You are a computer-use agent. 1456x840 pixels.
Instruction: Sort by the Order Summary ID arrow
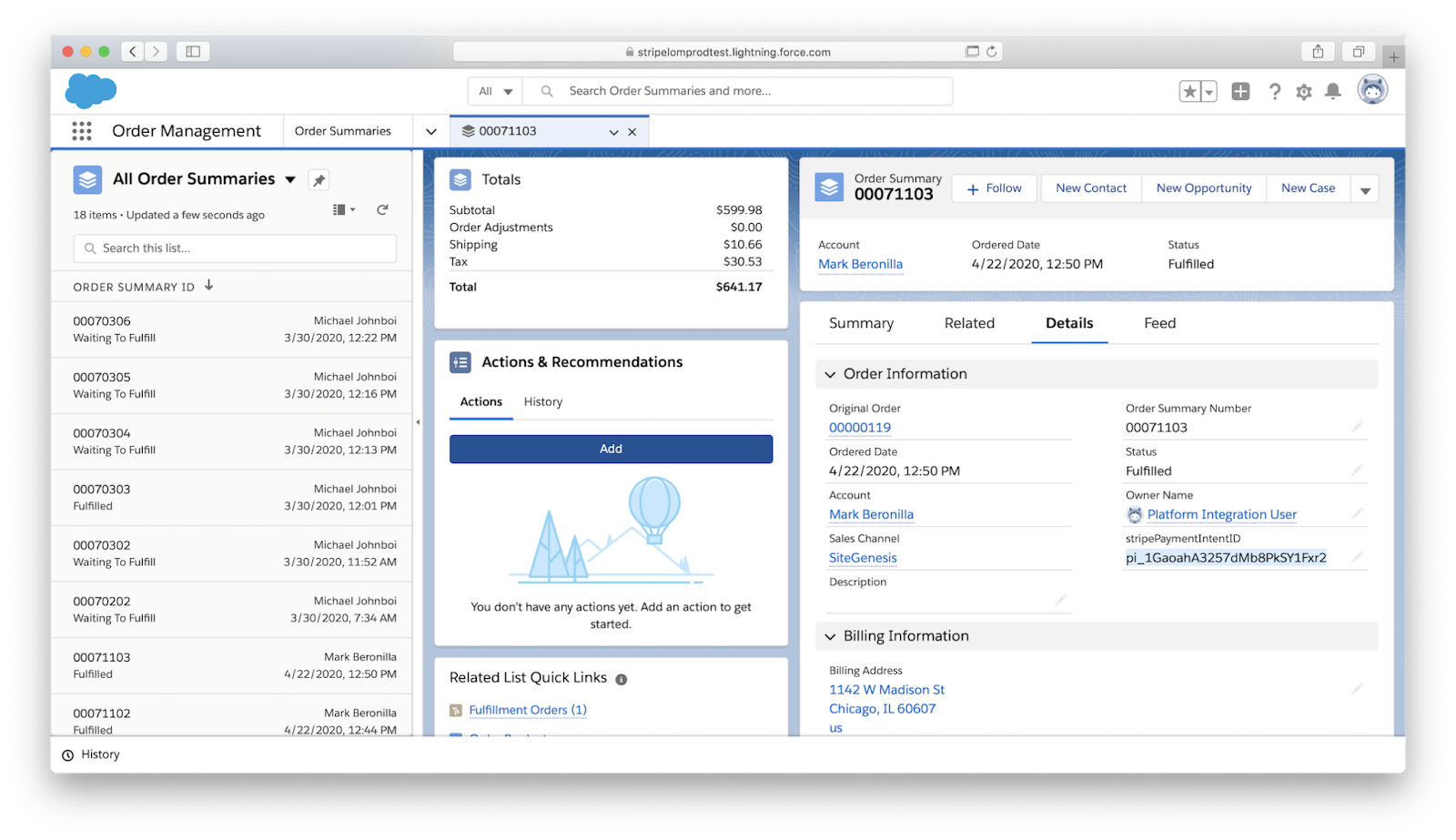point(208,285)
